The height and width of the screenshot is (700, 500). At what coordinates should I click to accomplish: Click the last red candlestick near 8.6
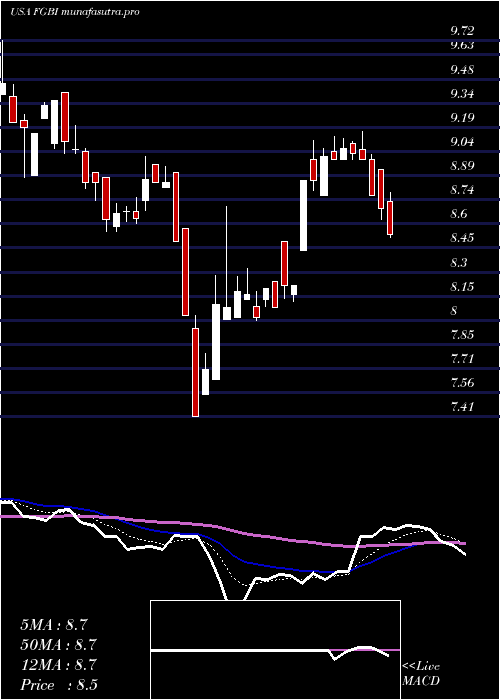pyautogui.click(x=390, y=218)
